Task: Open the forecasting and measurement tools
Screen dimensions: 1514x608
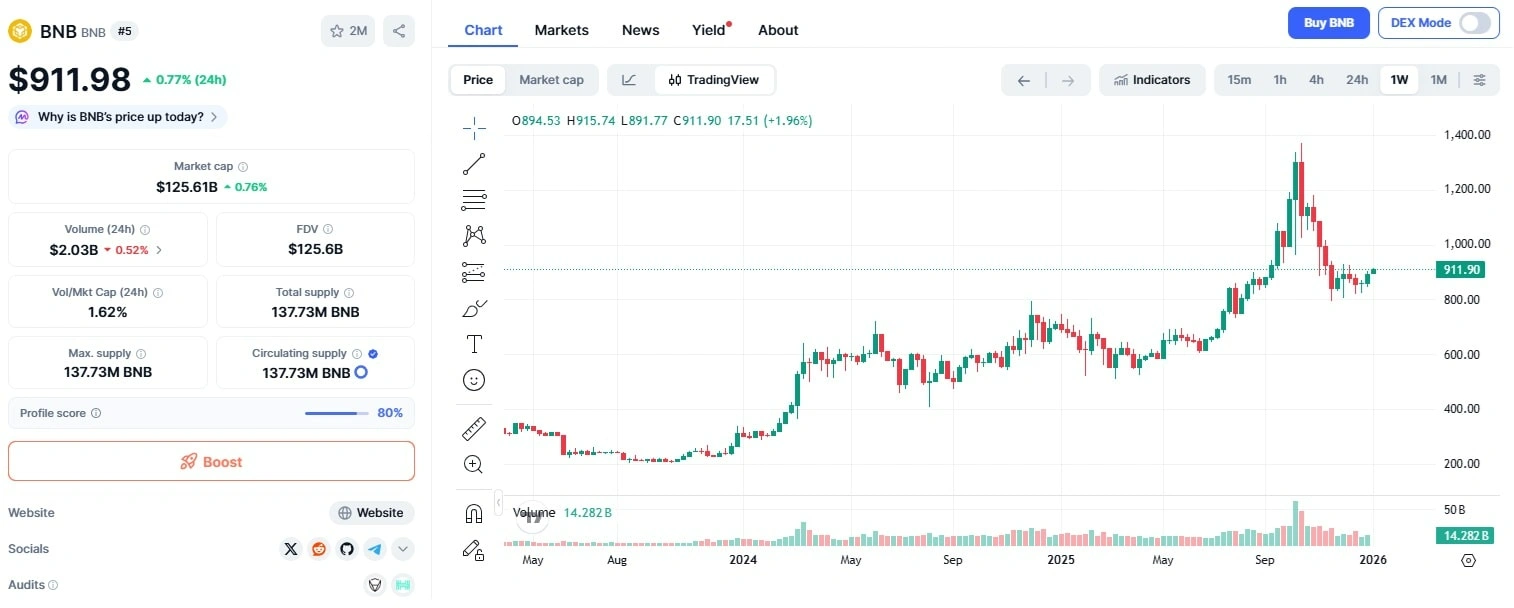Action: [x=474, y=272]
